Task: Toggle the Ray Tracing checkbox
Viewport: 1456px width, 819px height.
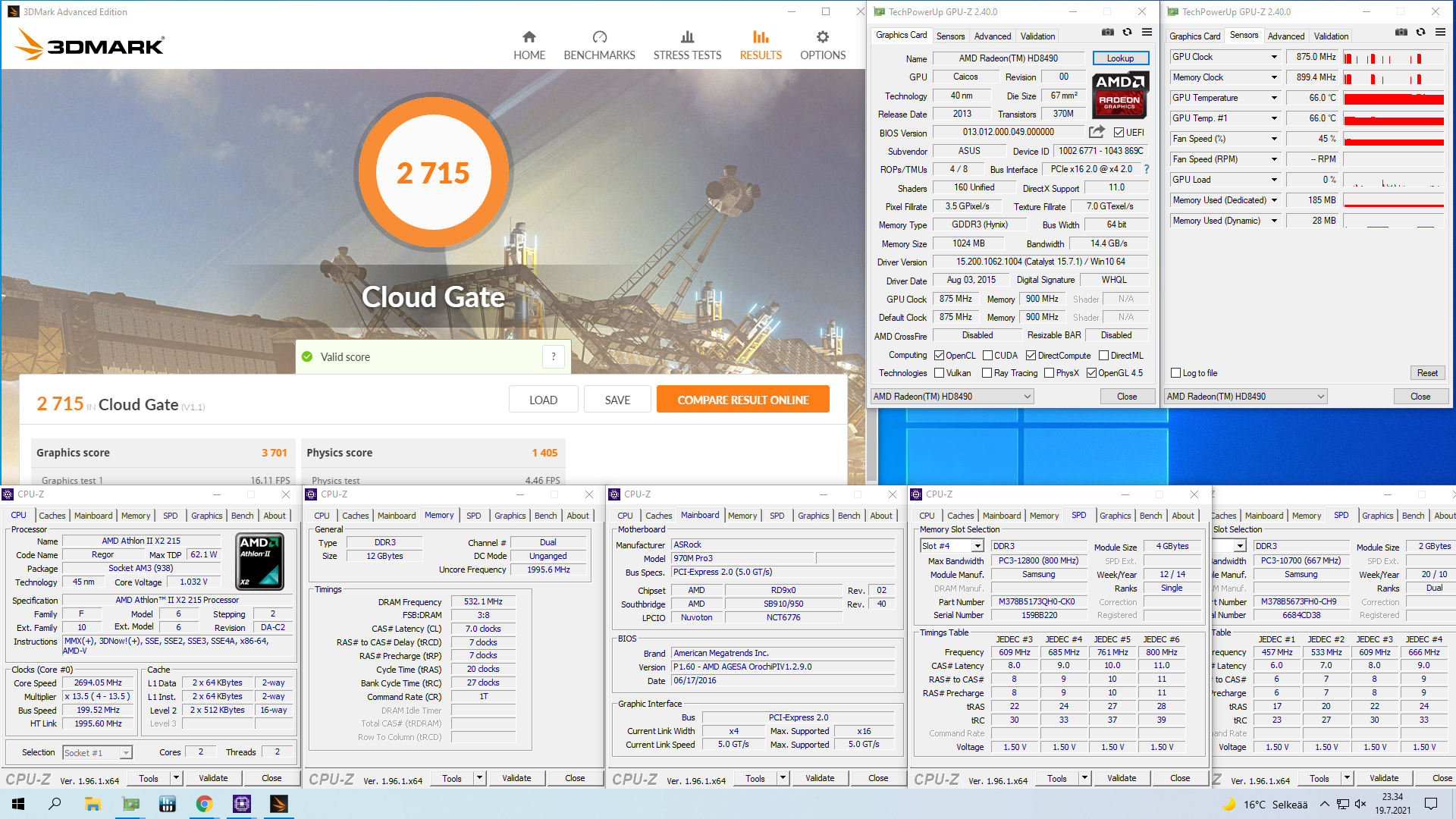Action: pyautogui.click(x=987, y=373)
